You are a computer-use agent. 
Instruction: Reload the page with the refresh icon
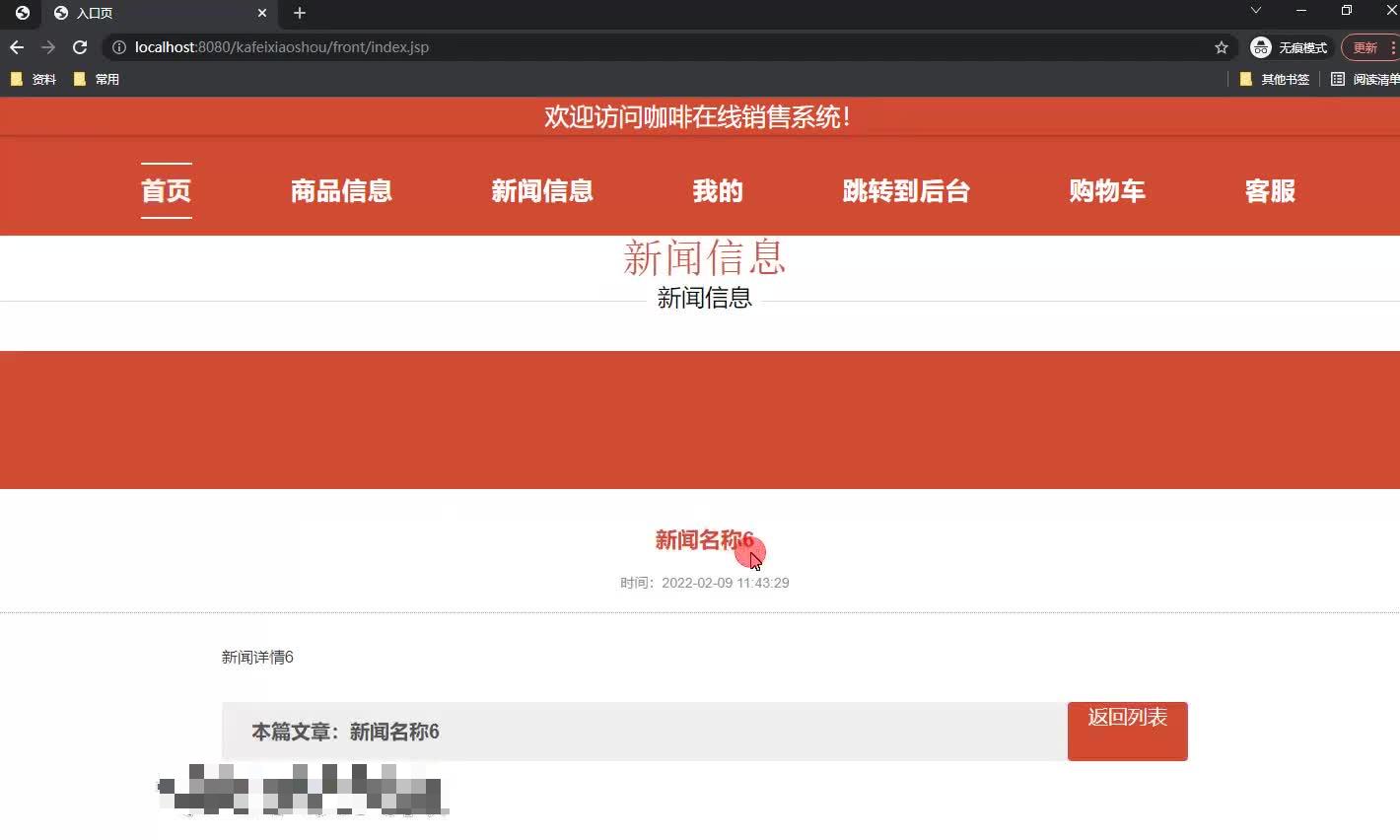(x=80, y=47)
